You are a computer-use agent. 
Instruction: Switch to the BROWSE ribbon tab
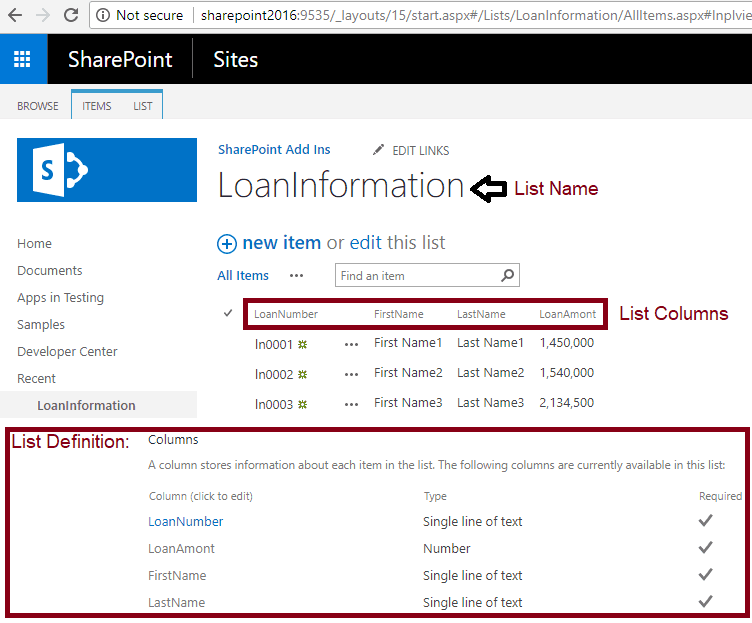pos(37,106)
